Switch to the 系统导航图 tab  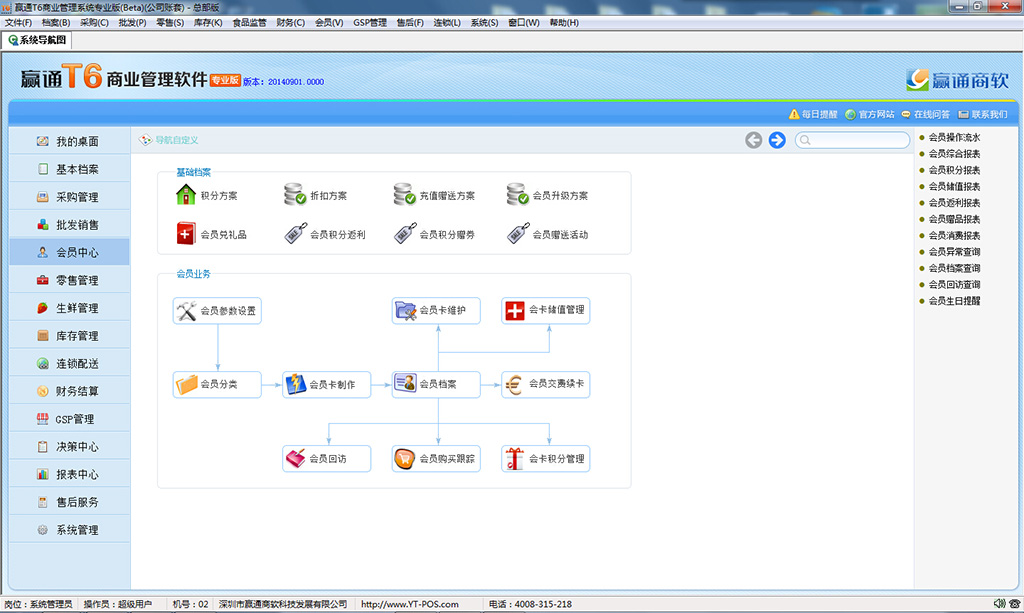[x=38, y=41]
